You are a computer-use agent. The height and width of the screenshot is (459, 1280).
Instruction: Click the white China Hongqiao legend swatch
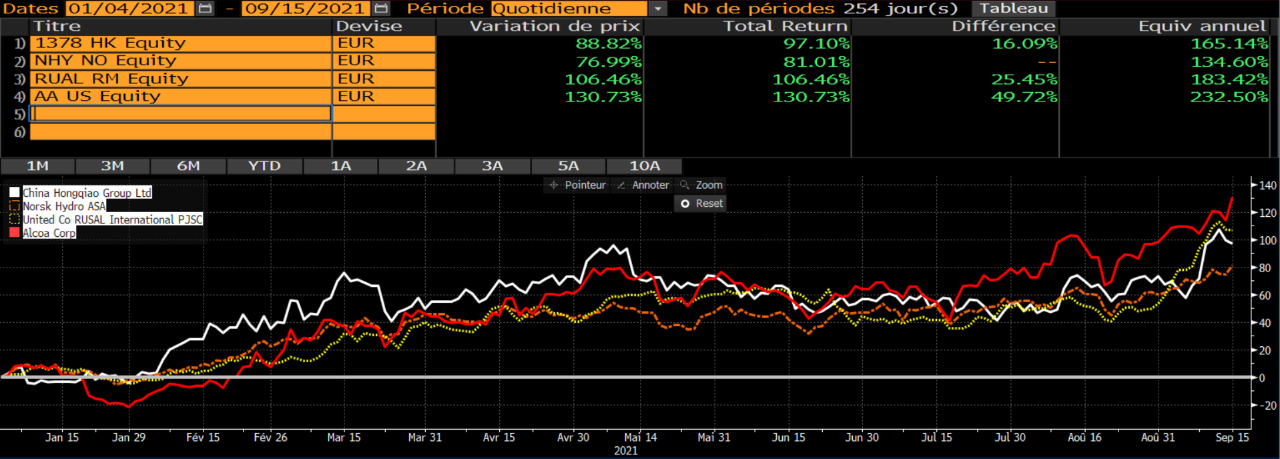[x=13, y=192]
